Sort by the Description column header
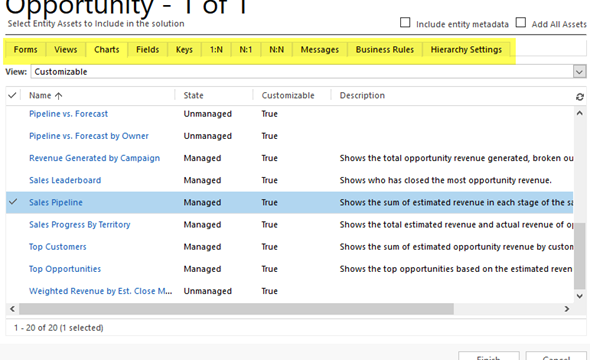The height and width of the screenshot is (360, 590). 362,96
